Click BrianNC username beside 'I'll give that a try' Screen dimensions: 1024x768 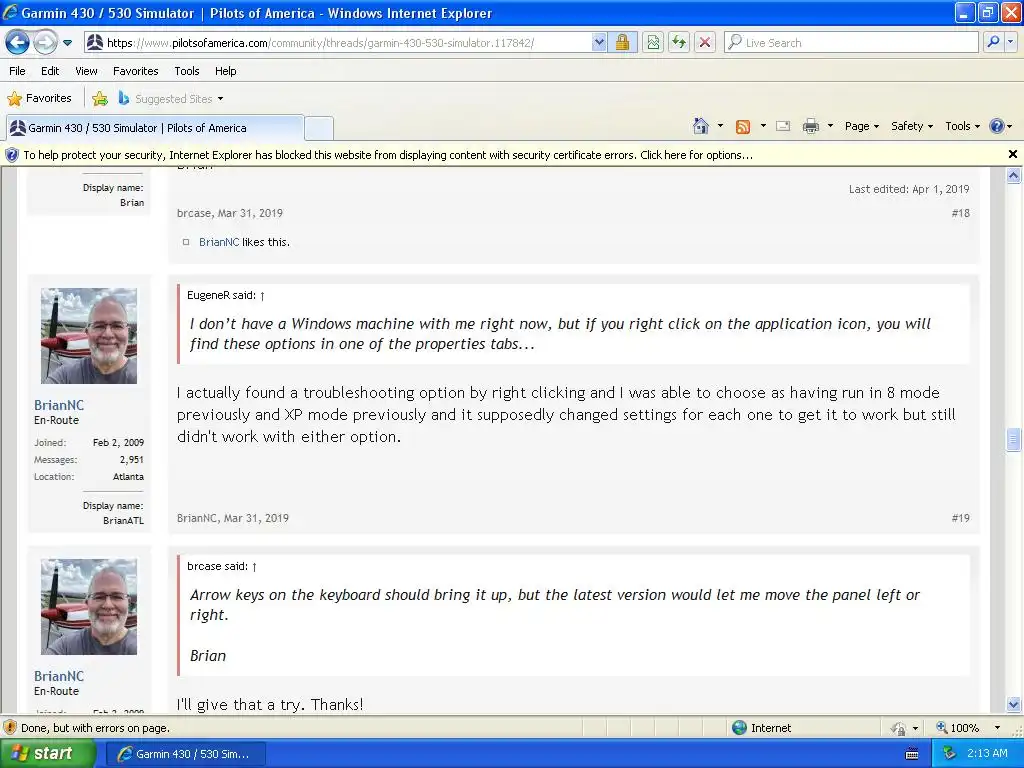(x=59, y=676)
